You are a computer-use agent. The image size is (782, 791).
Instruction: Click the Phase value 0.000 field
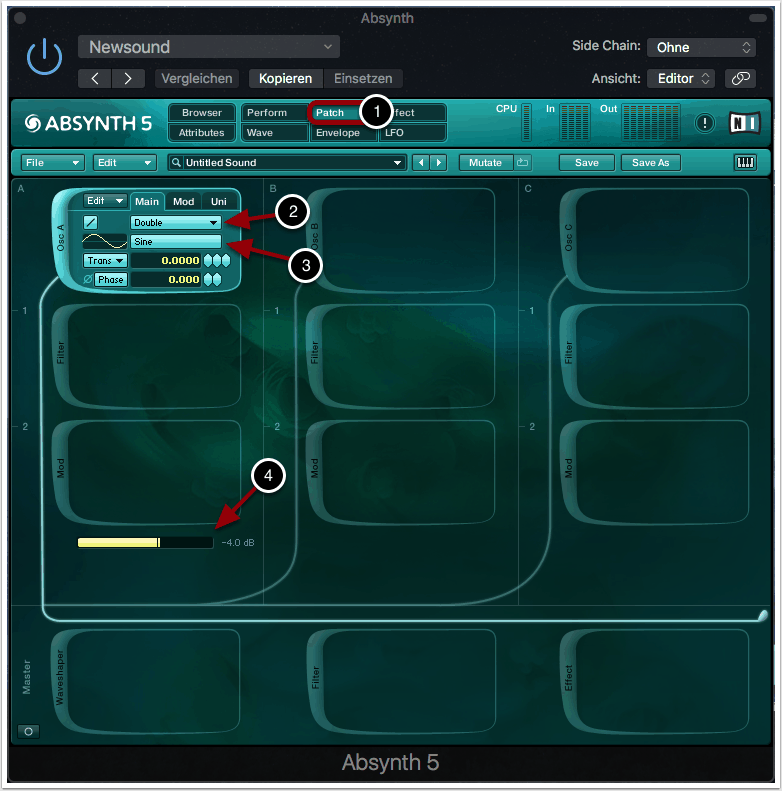(x=166, y=279)
